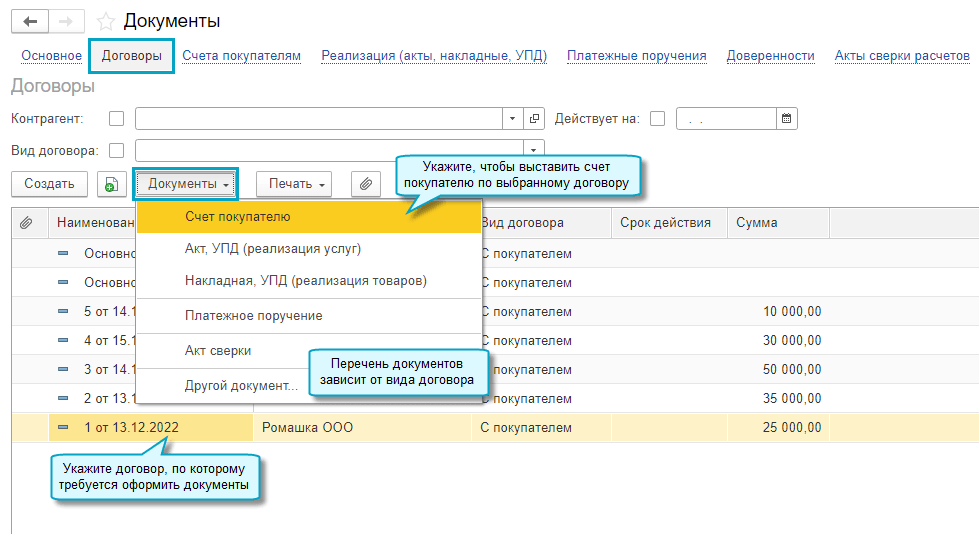Click the paperclip attachments toolbar button
The image size is (979, 534).
[x=366, y=184]
